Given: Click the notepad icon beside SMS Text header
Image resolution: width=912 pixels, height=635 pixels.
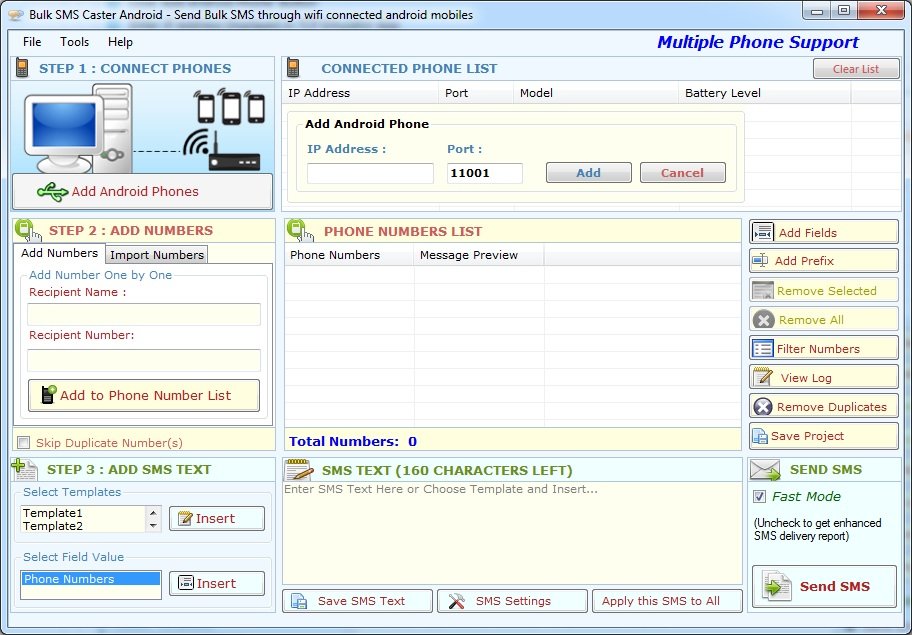Looking at the screenshot, I should click(299, 470).
